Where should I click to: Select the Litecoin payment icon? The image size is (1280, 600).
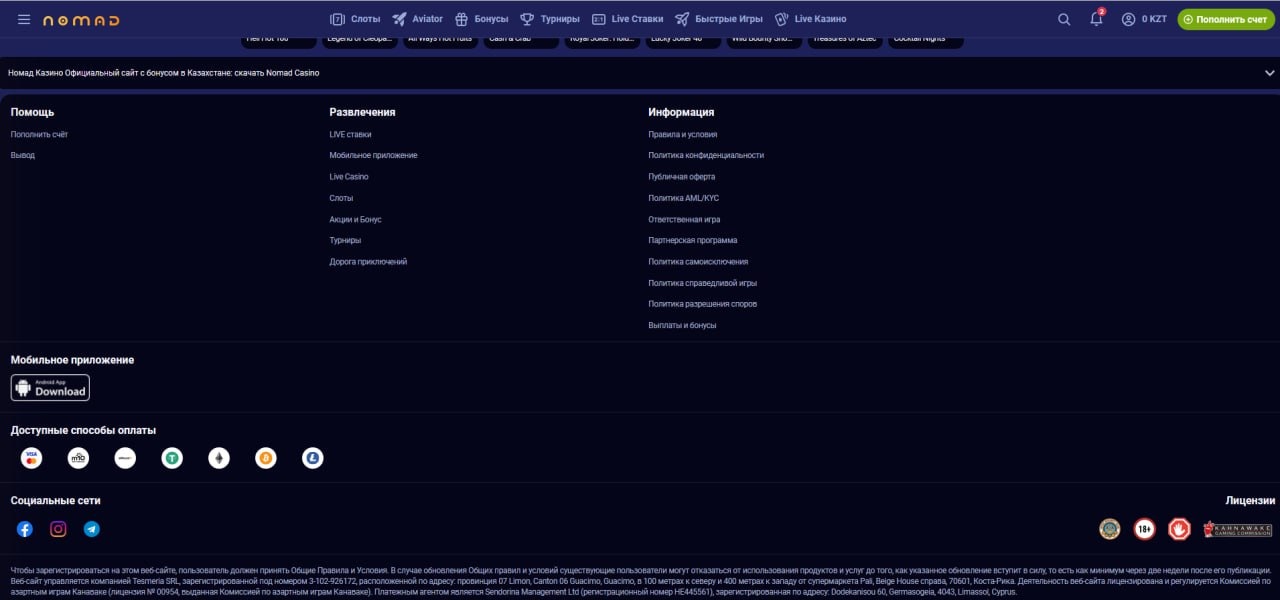pyautogui.click(x=313, y=458)
